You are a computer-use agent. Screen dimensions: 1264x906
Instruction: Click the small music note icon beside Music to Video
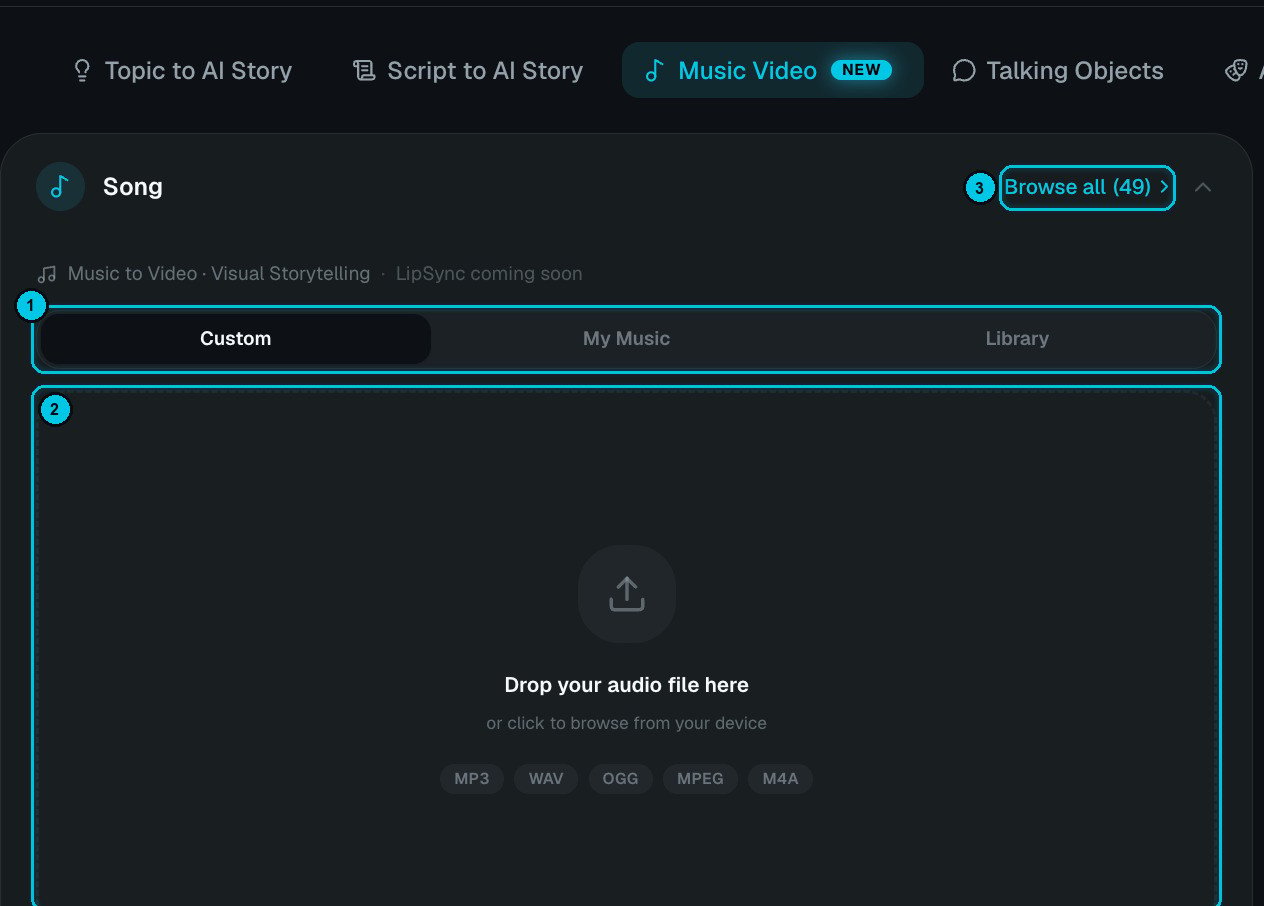[47, 274]
